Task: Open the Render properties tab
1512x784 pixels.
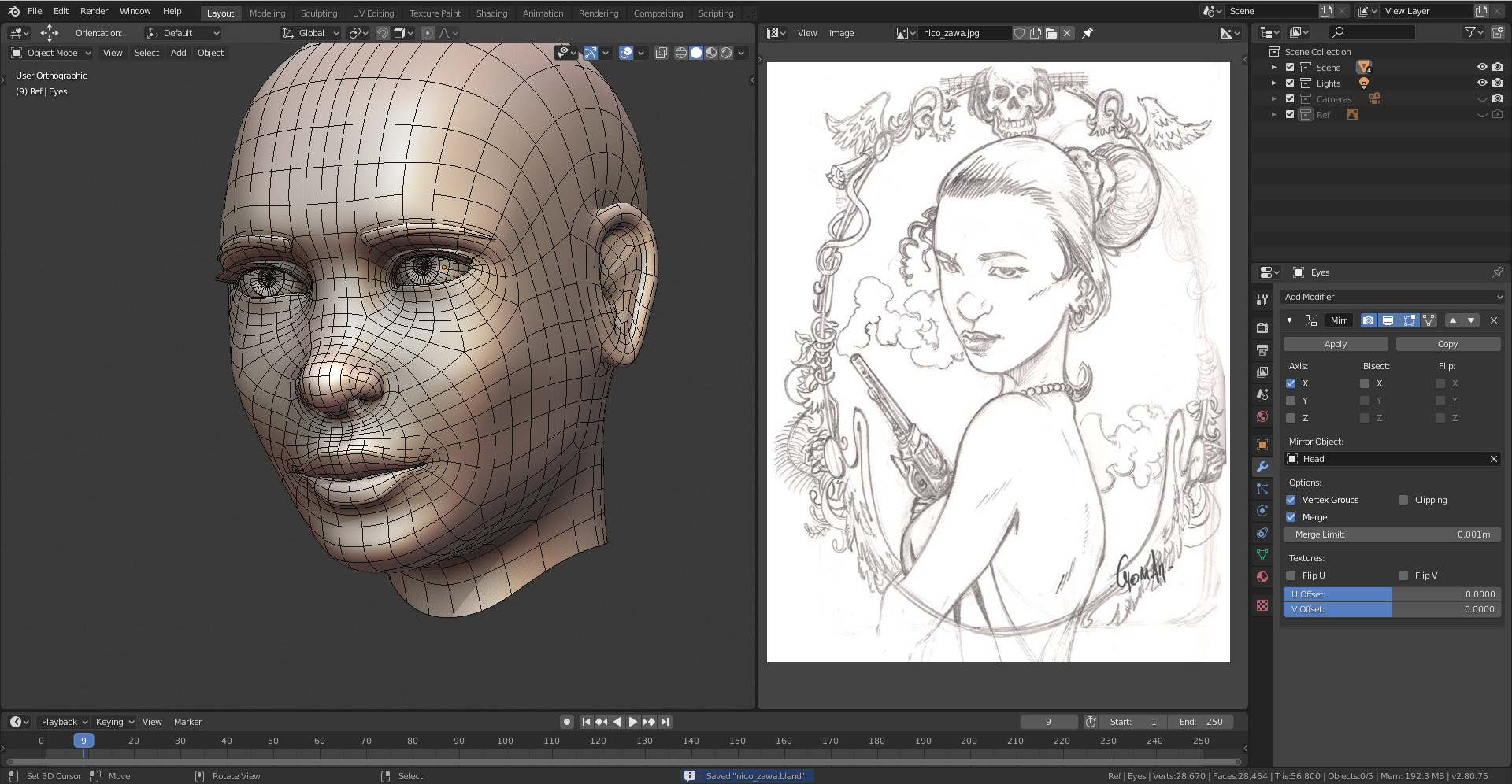Action: [x=1262, y=327]
